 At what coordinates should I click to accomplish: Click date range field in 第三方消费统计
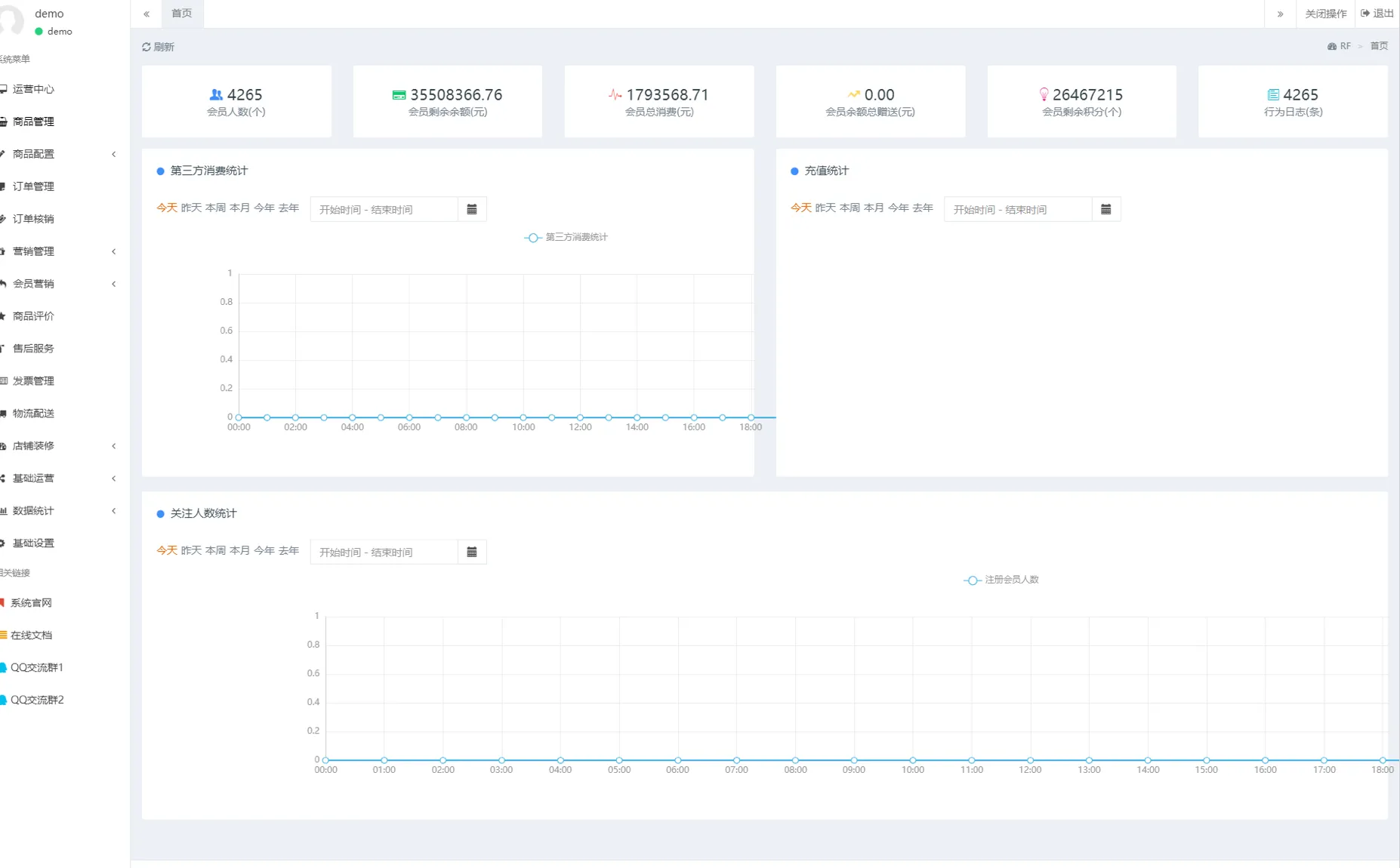point(384,209)
